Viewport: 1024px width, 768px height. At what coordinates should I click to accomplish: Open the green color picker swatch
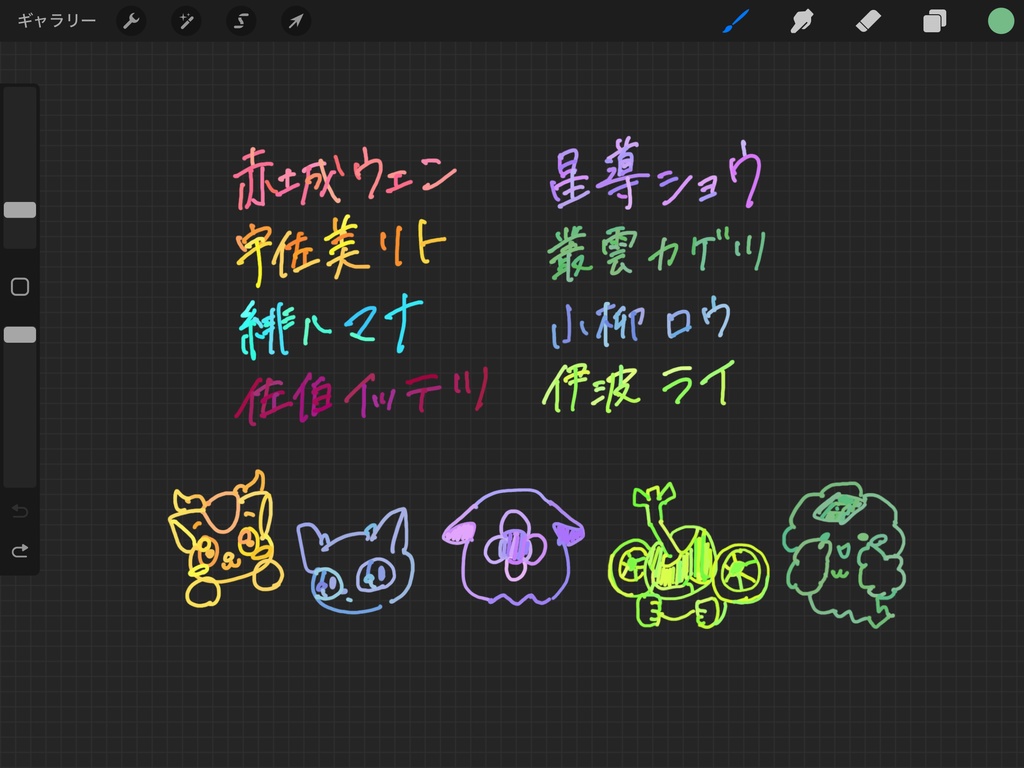click(x=1000, y=21)
